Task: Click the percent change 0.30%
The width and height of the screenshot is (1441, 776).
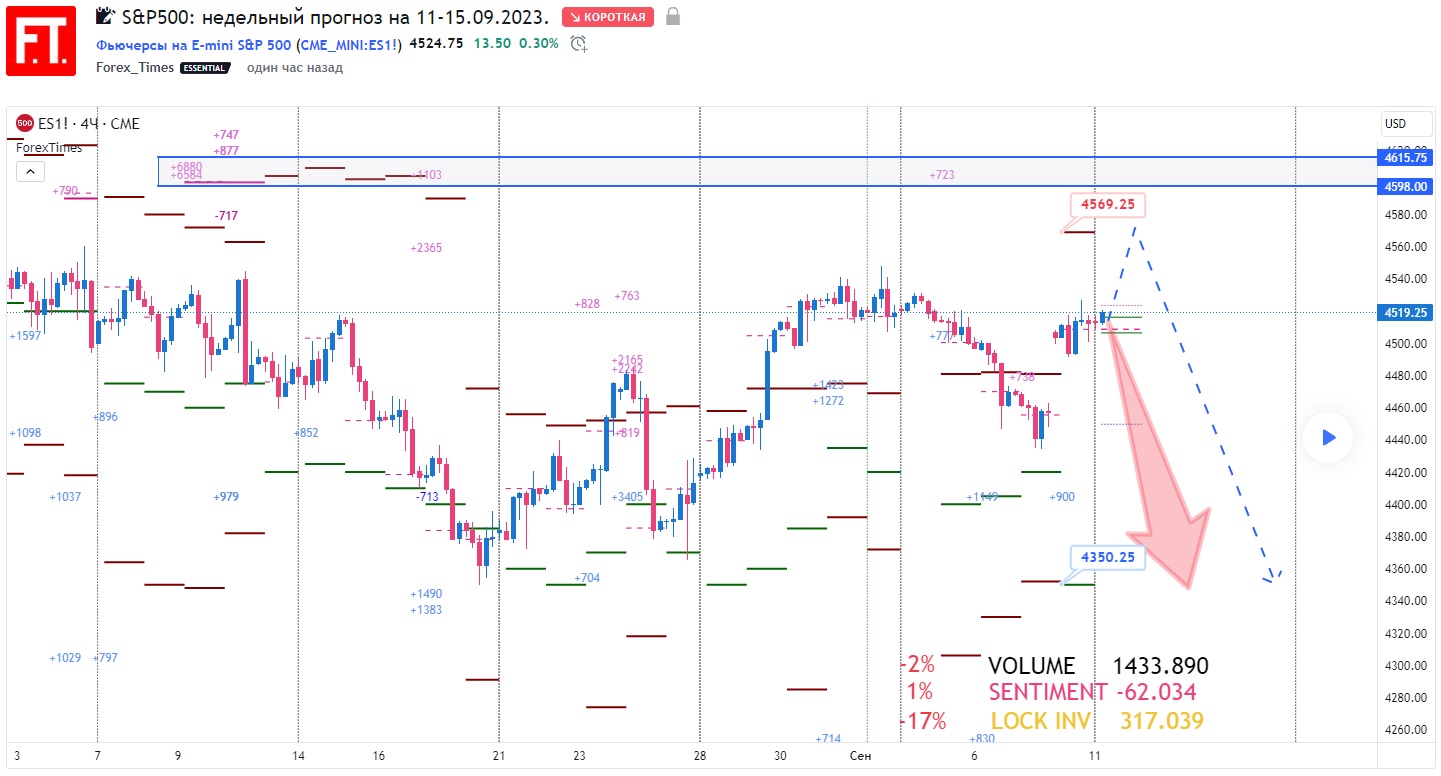Action: (539, 44)
